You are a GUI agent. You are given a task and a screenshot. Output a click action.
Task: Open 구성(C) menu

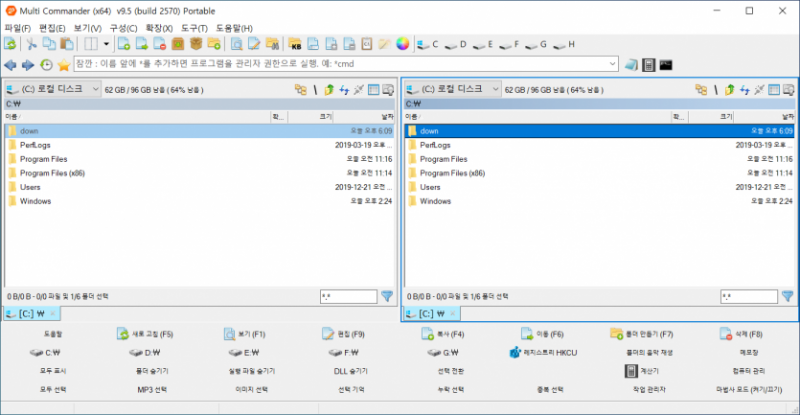click(123, 28)
